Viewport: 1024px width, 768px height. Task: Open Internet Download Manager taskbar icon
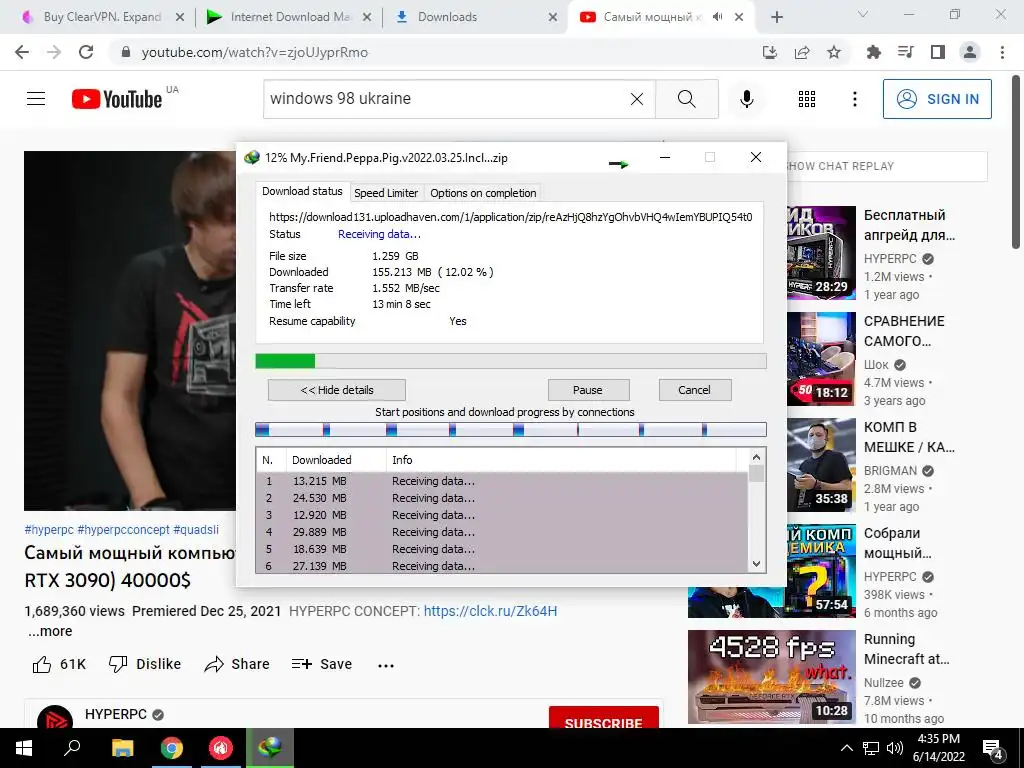270,748
